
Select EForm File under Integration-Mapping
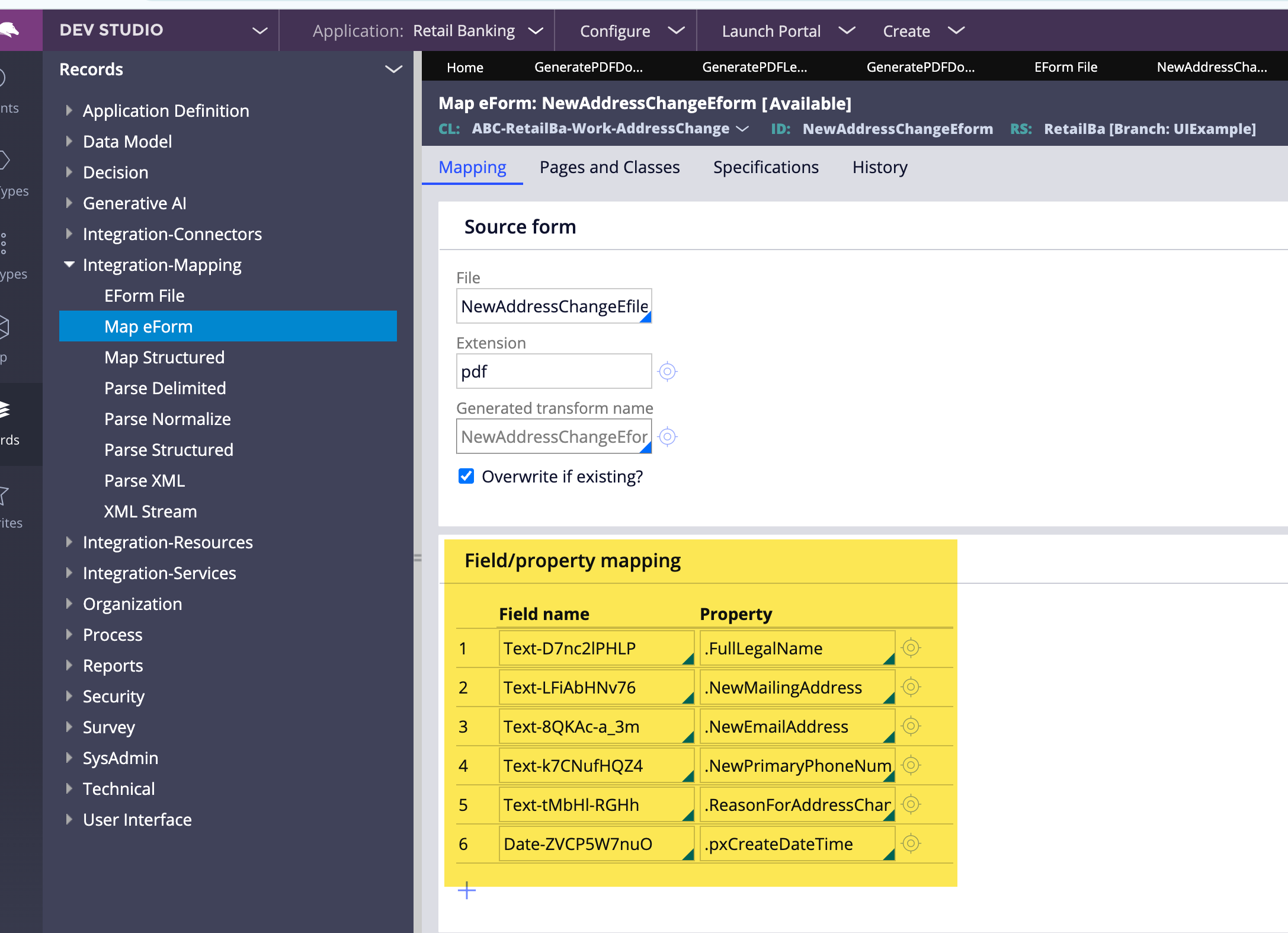click(x=145, y=295)
